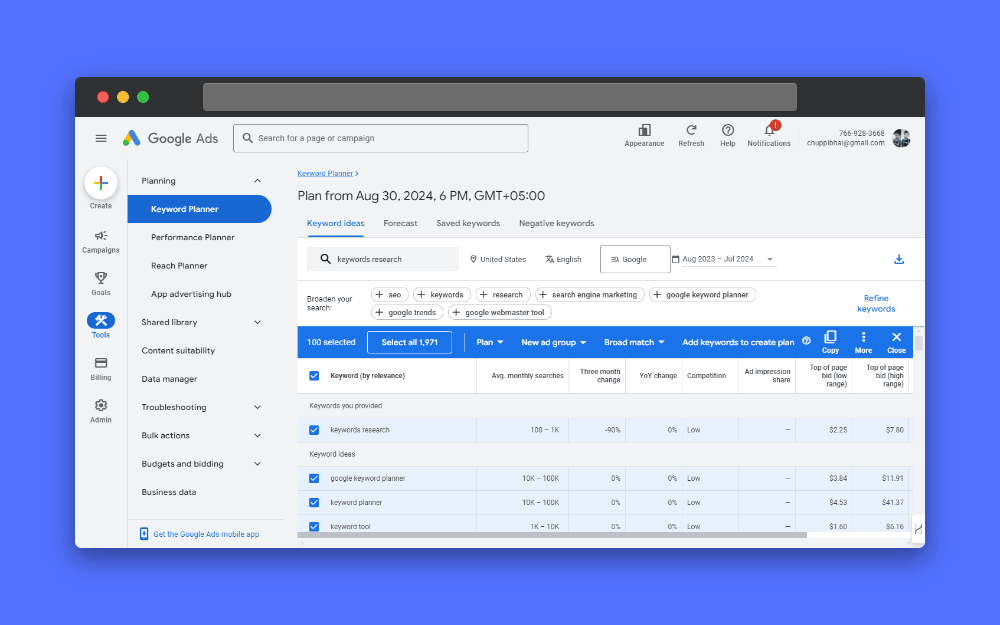Change United States location setting

(x=498, y=260)
